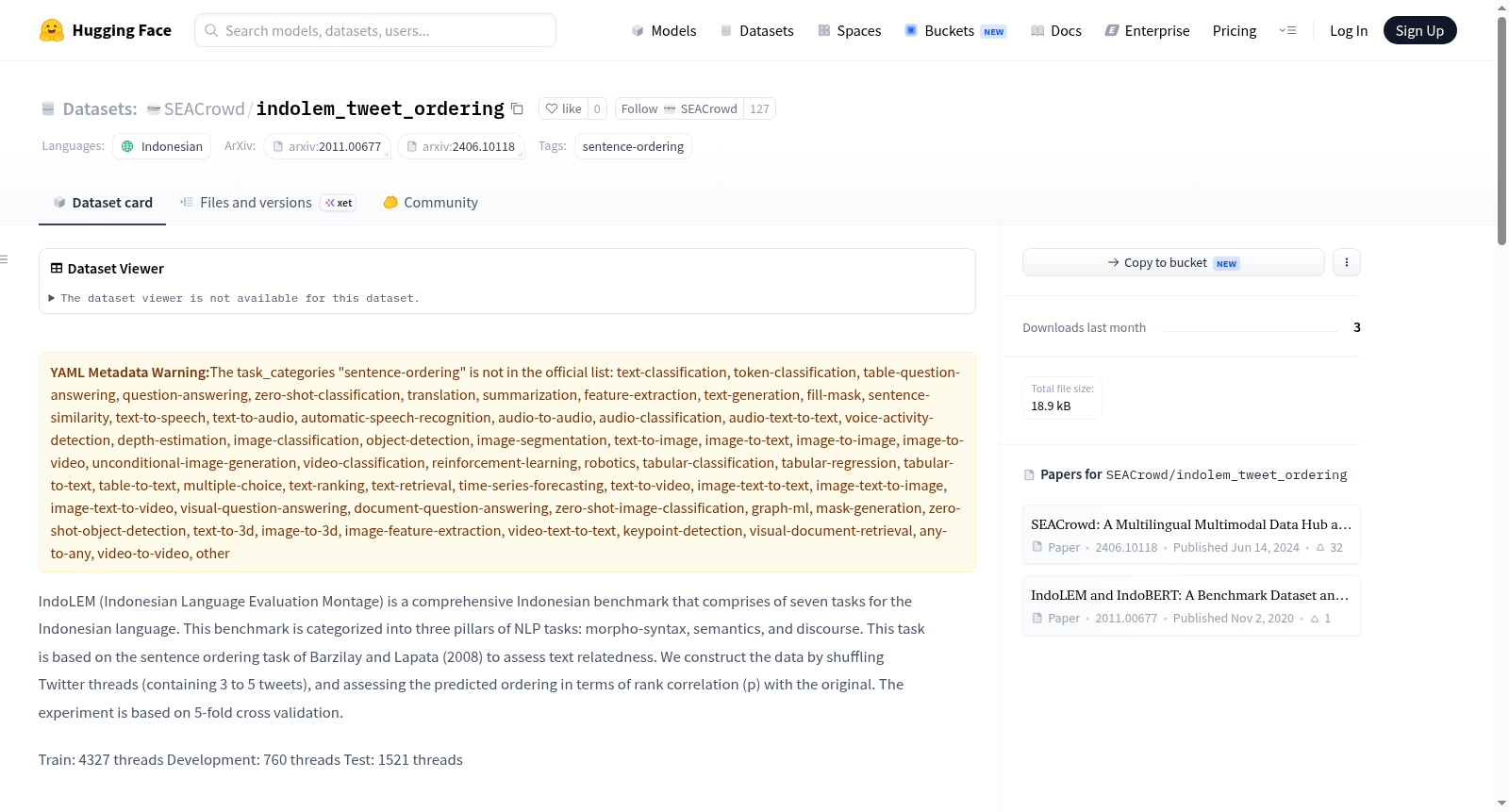Open arxiv:2011.00677 tag
The width and height of the screenshot is (1509, 812).
tap(327, 146)
